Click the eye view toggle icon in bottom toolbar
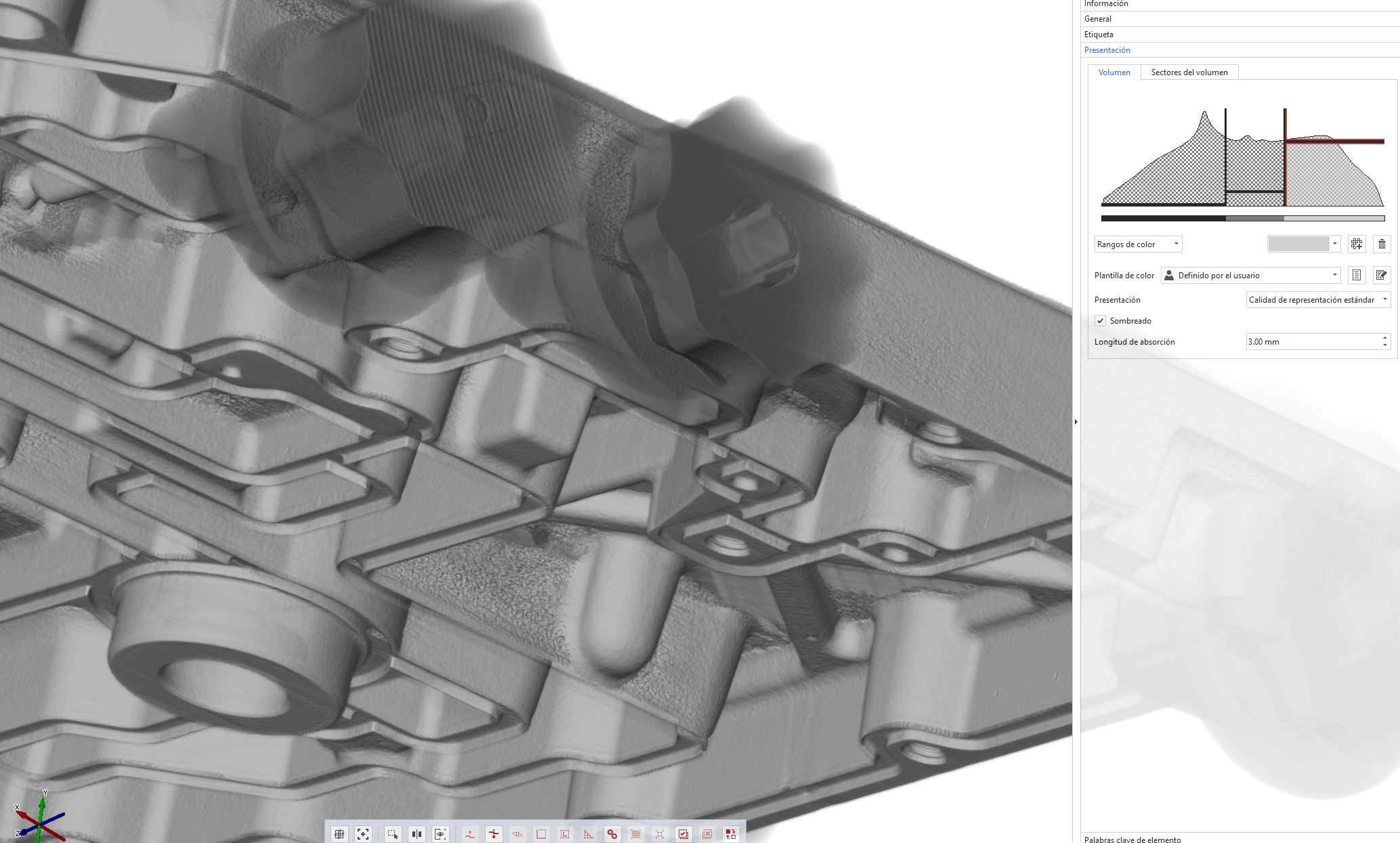The width and height of the screenshot is (1400, 843). click(x=440, y=834)
